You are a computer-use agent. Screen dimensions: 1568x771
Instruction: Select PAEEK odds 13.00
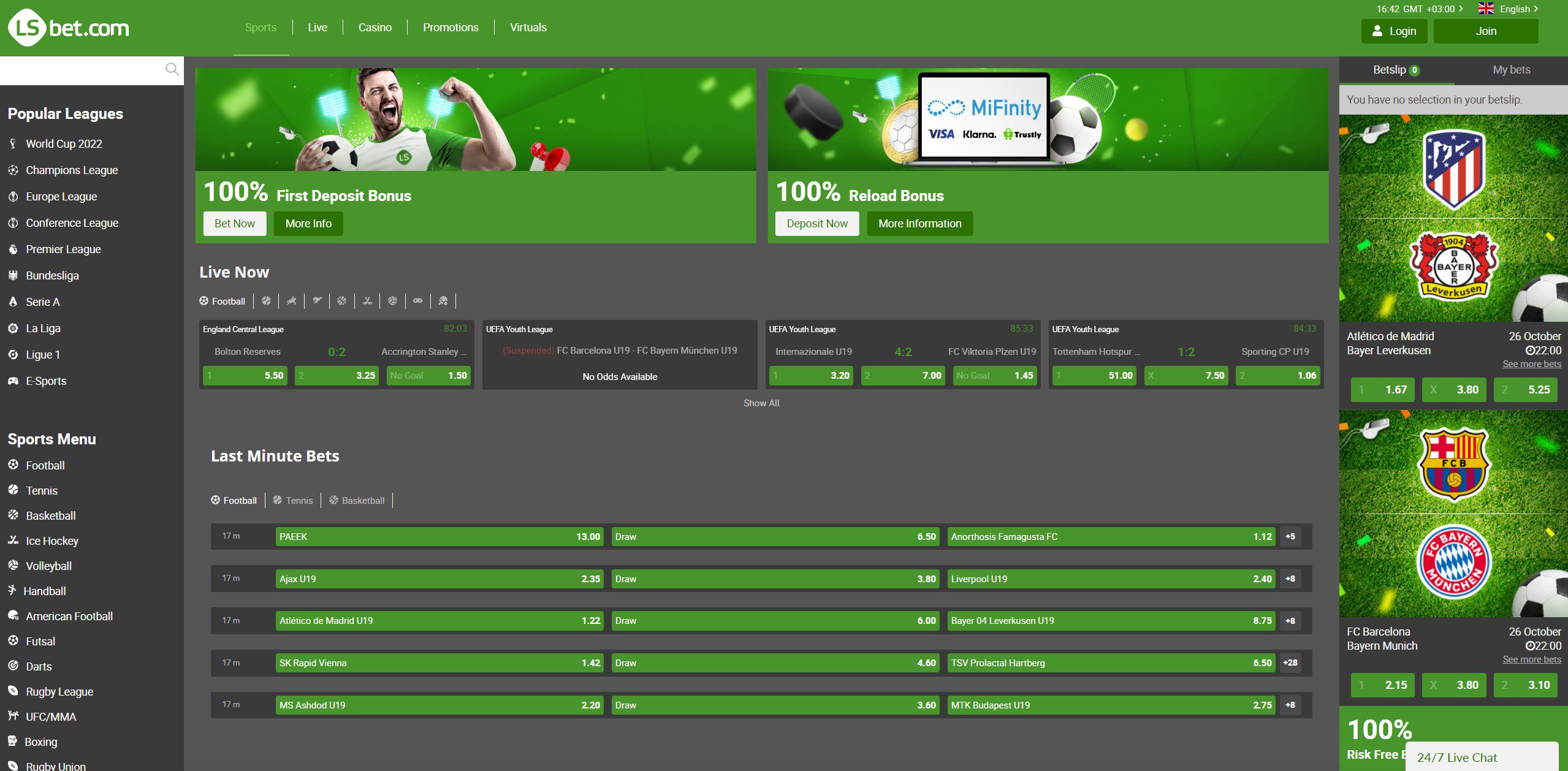click(x=440, y=536)
